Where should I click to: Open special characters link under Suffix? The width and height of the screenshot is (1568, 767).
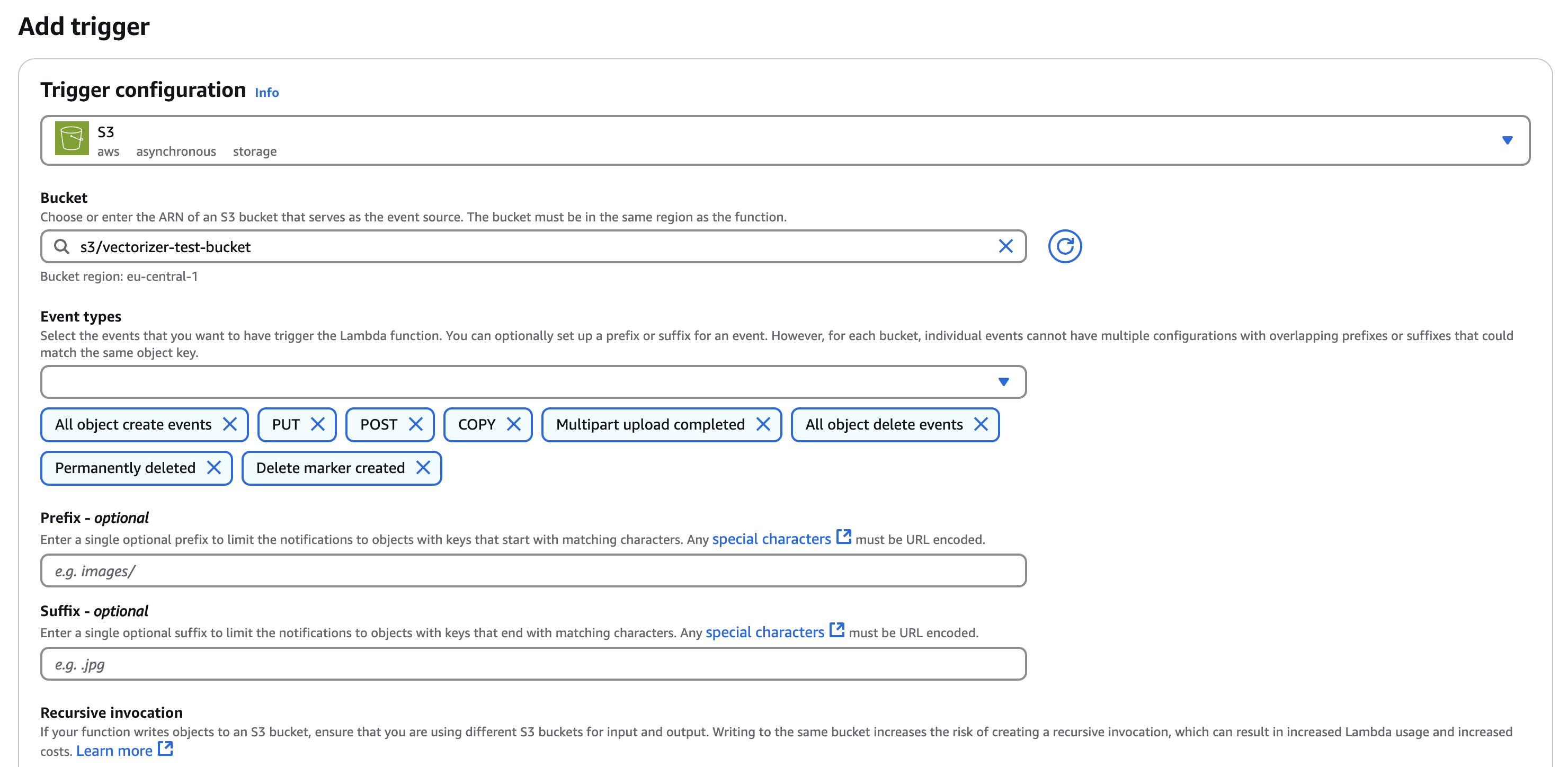(x=764, y=632)
